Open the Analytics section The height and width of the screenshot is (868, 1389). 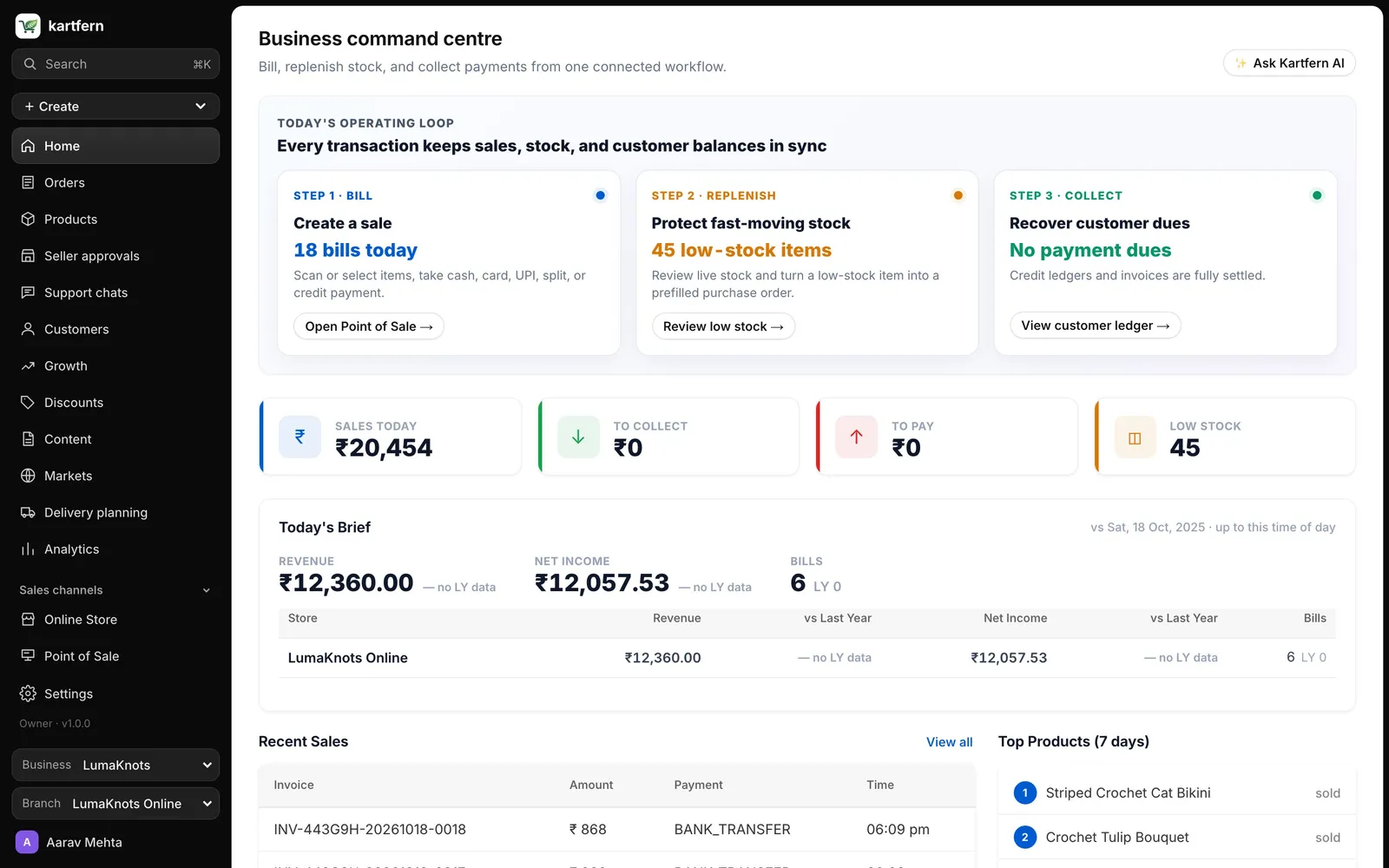(115, 549)
